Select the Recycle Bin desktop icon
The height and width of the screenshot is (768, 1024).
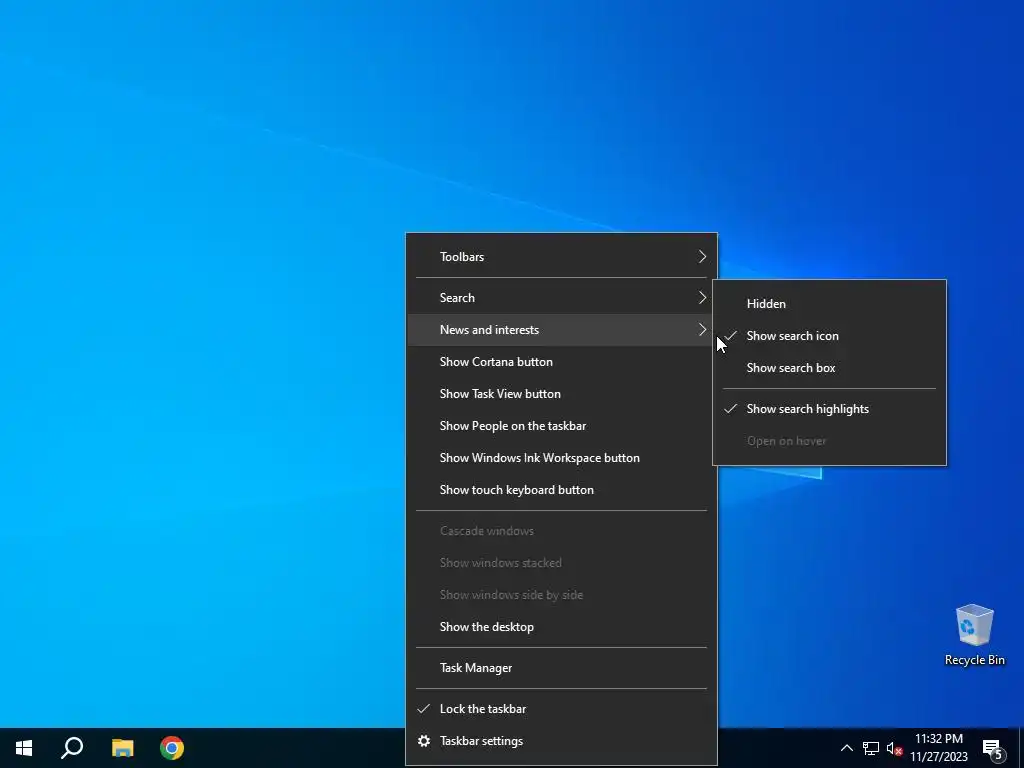click(x=974, y=634)
